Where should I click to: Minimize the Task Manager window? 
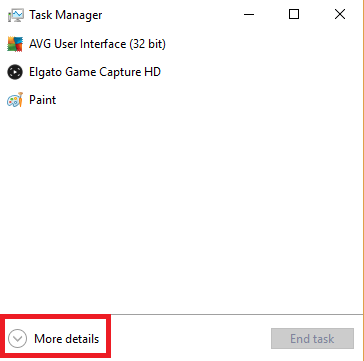pos(249,14)
